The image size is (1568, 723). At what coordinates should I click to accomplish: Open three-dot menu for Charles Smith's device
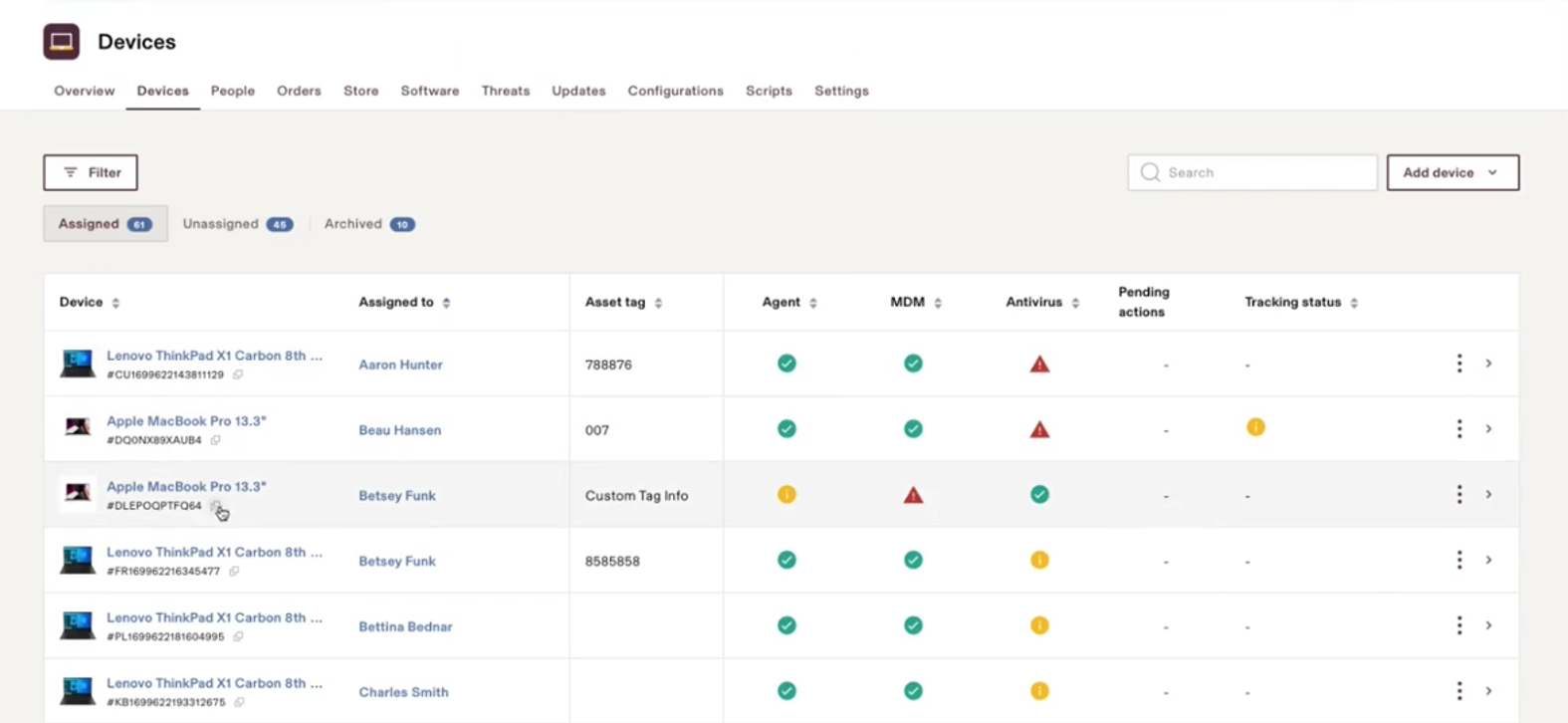1459,691
